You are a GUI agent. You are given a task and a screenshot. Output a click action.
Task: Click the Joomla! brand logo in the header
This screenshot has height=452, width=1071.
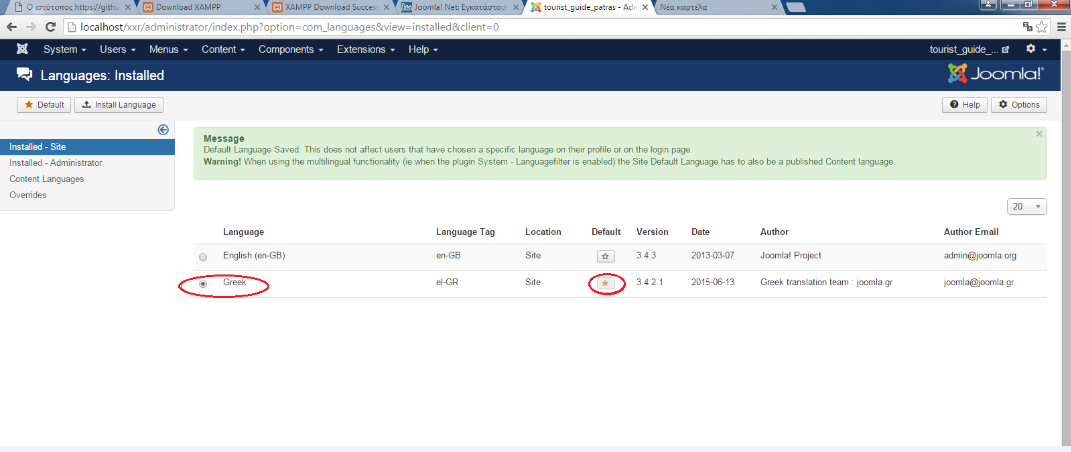(995, 74)
